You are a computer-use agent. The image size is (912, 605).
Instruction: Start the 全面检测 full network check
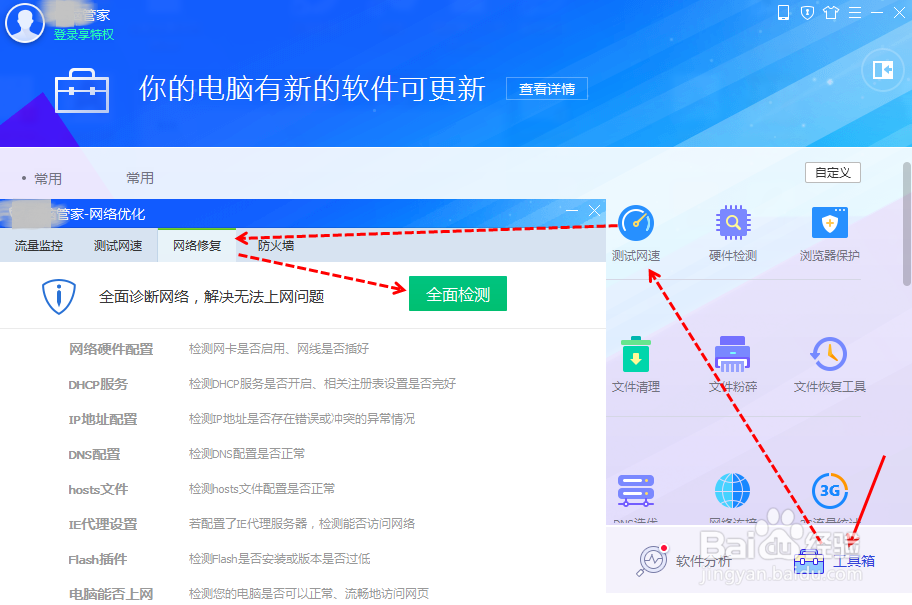[457, 293]
